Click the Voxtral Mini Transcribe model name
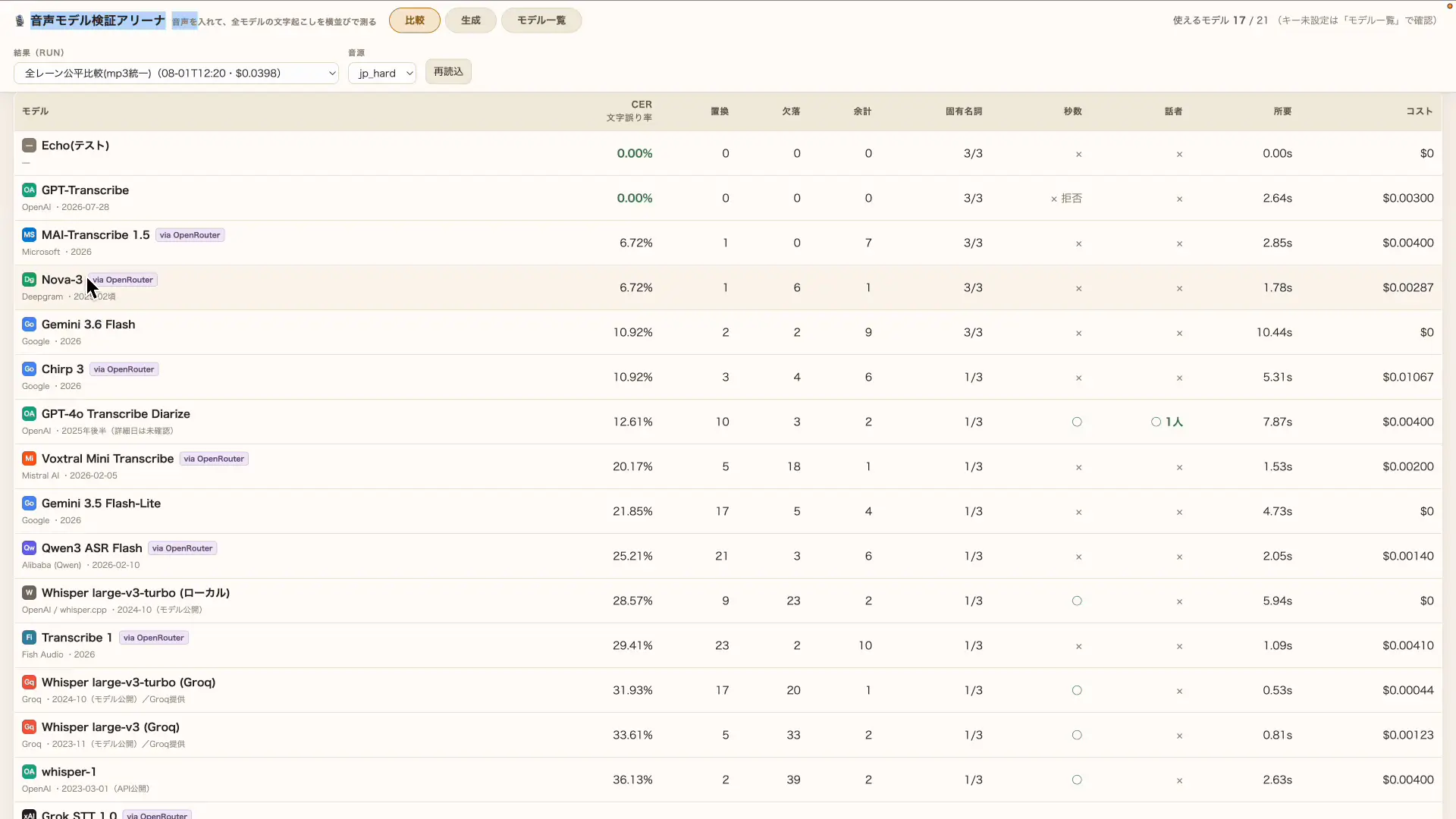This screenshot has width=1456, height=819. point(108,459)
